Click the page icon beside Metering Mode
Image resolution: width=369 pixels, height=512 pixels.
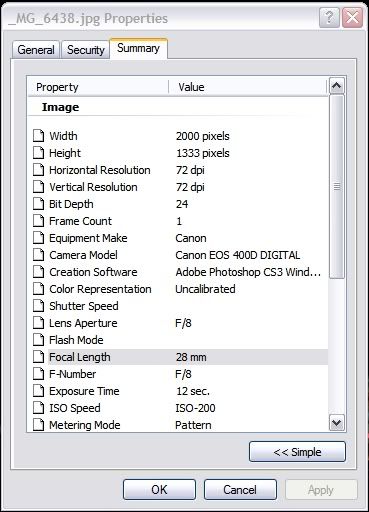tap(39, 425)
